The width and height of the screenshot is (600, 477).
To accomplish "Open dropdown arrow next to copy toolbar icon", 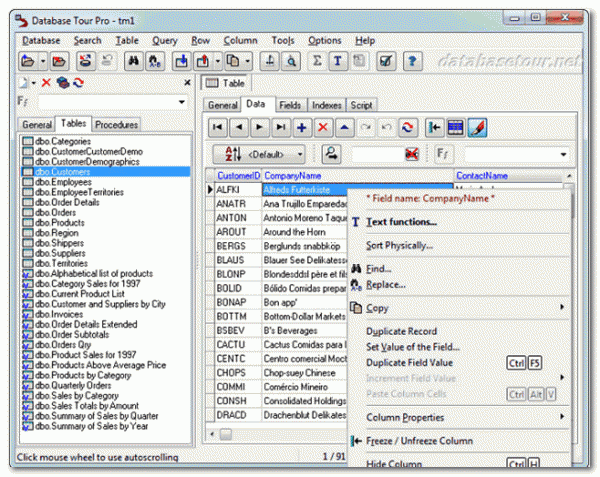I will click(248, 61).
